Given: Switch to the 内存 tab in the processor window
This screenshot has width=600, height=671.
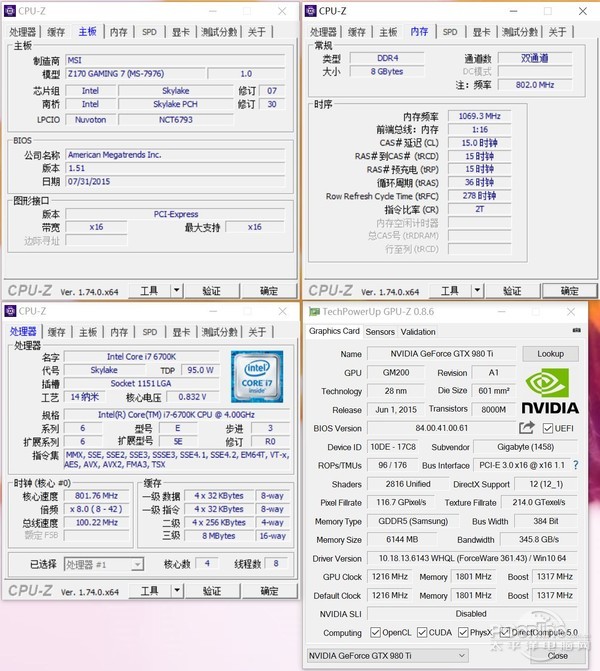Looking at the screenshot, I should coord(119,332).
